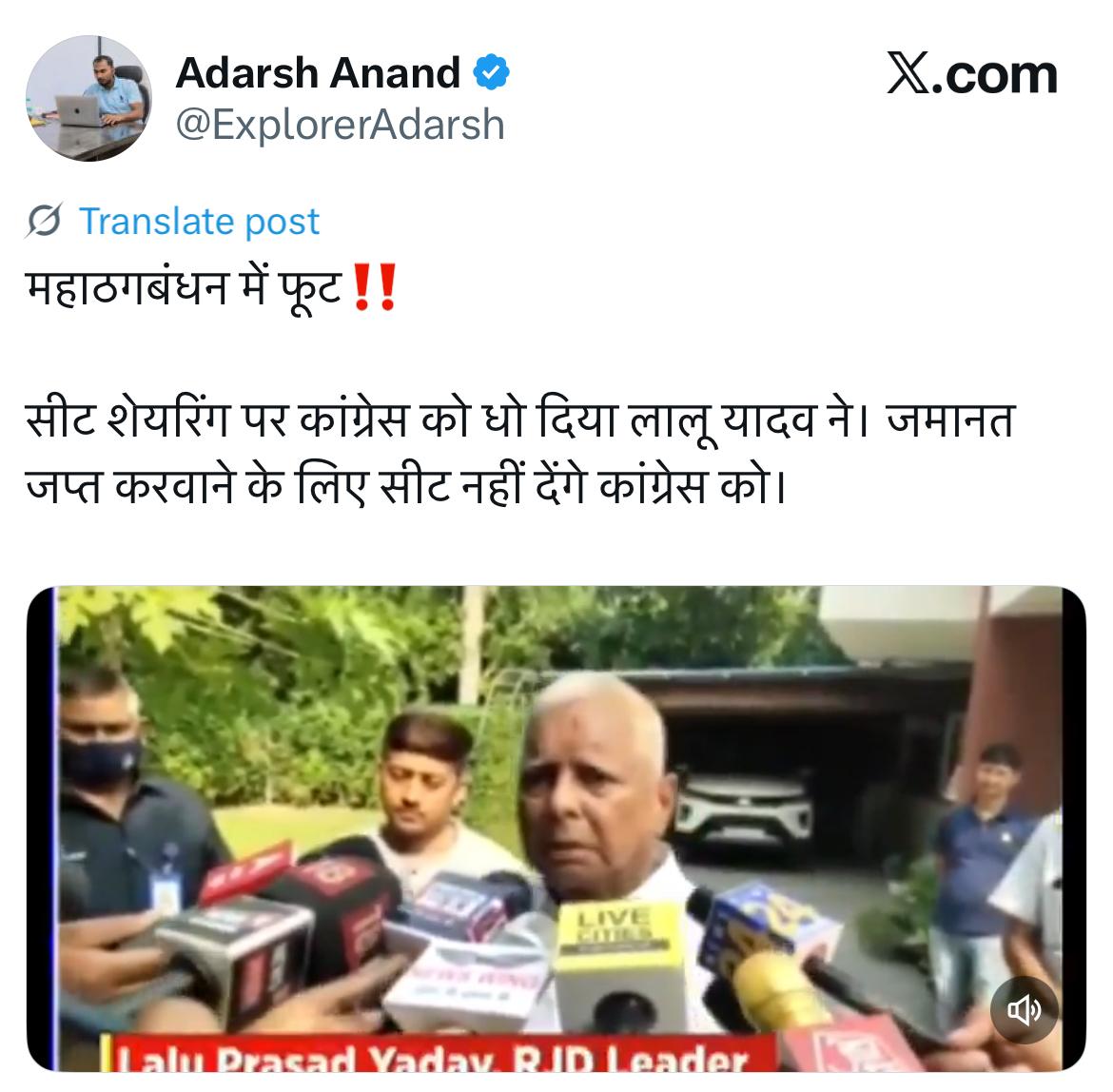This screenshot has width=1113, height=1092.
Task: Click the post line starting जप्त करवाने
Action: pos(407,487)
